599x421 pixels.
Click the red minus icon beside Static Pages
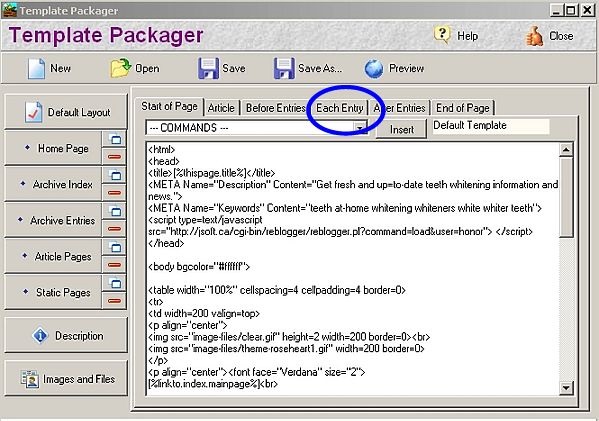[114, 301]
